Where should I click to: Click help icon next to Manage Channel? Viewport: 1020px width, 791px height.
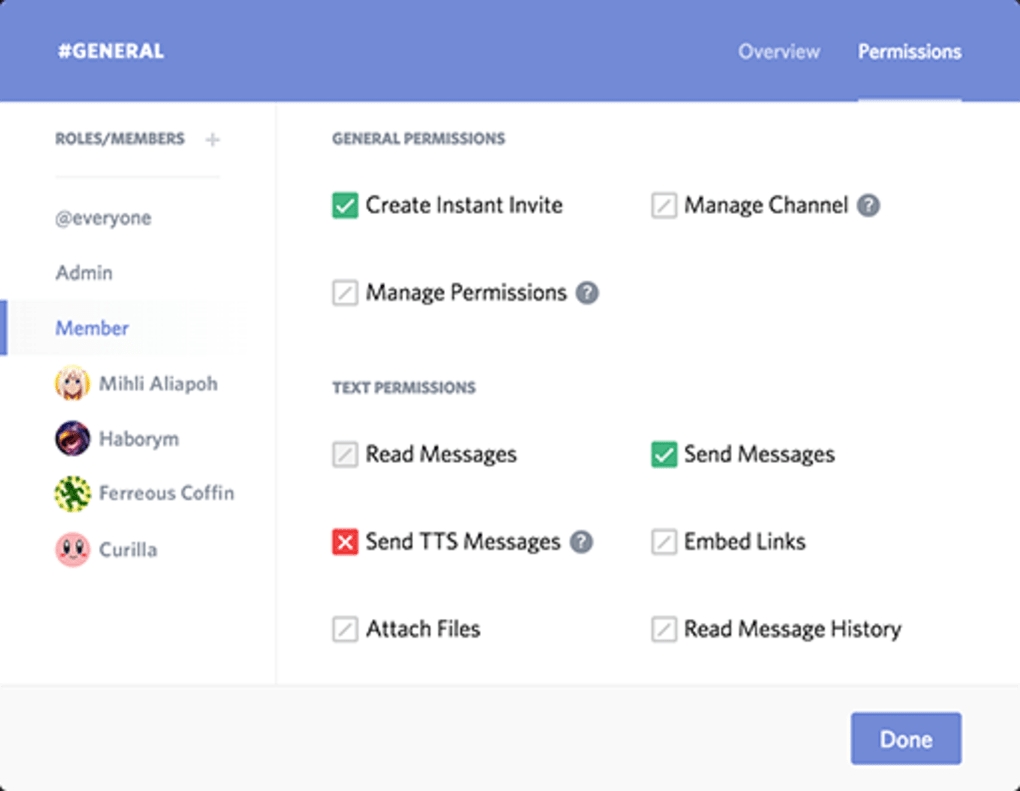pos(869,206)
